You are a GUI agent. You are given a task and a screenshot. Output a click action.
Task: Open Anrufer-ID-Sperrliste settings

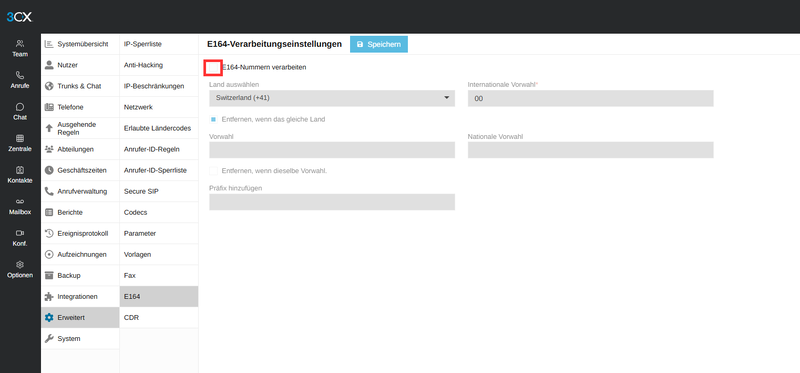pyautogui.click(x=159, y=170)
